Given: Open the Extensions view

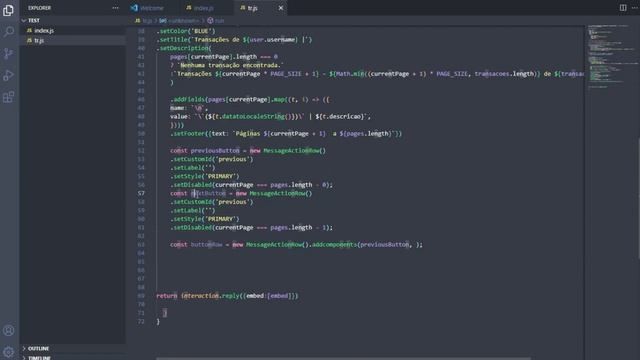Looking at the screenshot, I should pos(8,97).
